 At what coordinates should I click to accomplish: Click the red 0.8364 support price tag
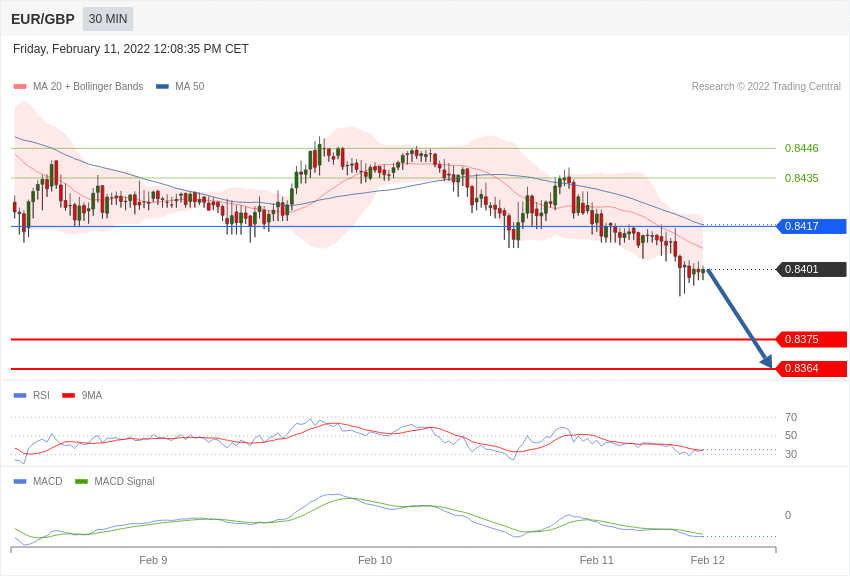click(x=811, y=369)
